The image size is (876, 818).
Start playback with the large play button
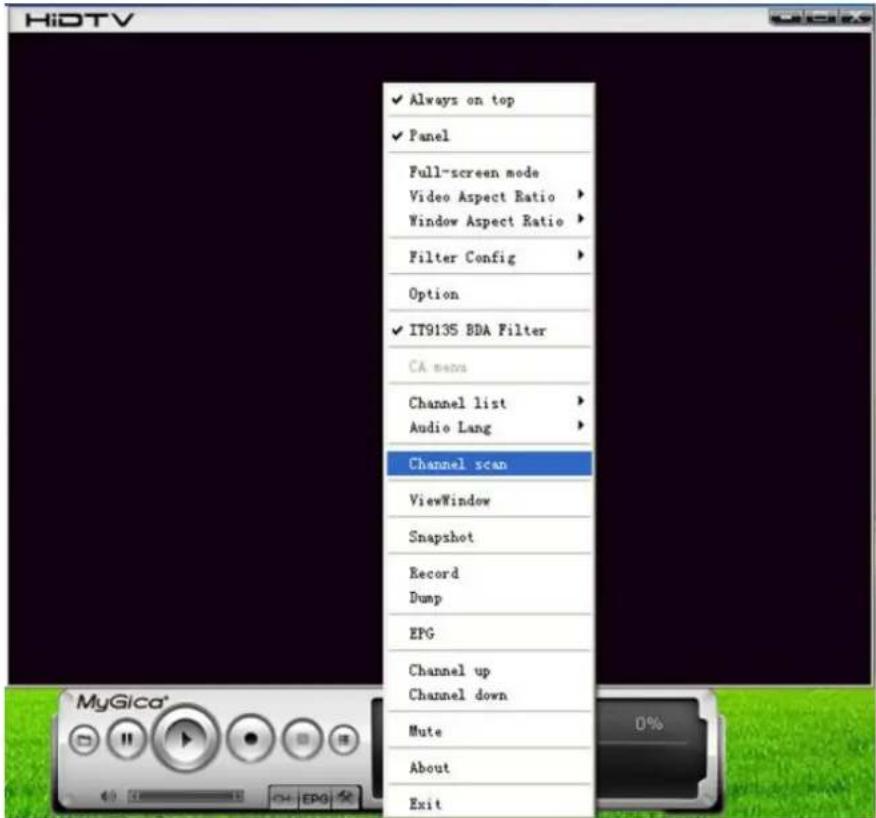click(x=185, y=739)
